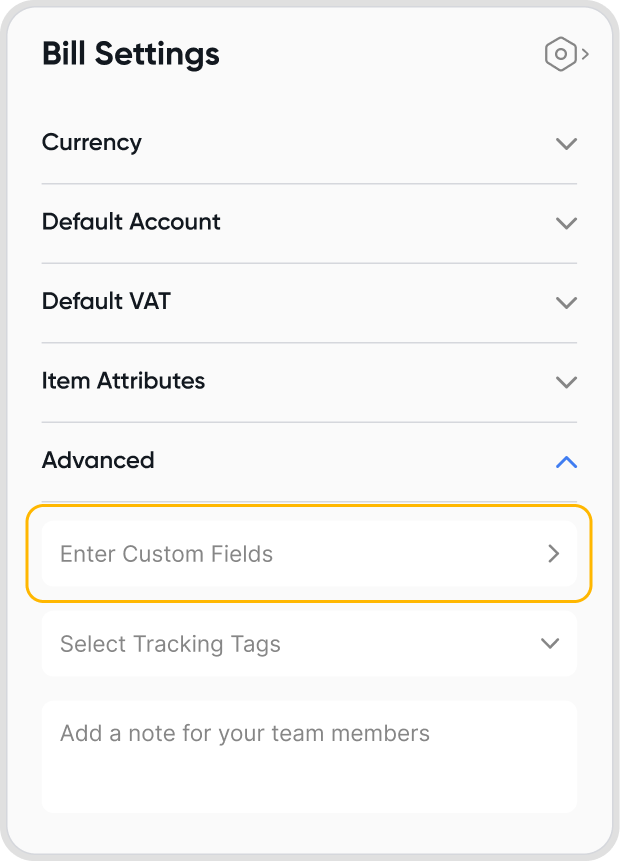Expand the Currency section chevron
This screenshot has height=861, width=620.
coord(566,143)
